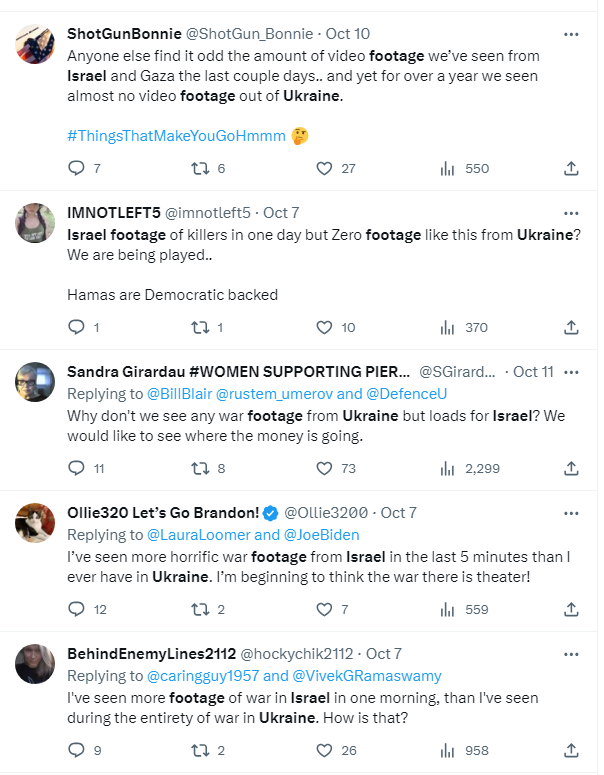Open the #ThingsThatMakeYouGoHmmm hashtag

tap(176, 135)
